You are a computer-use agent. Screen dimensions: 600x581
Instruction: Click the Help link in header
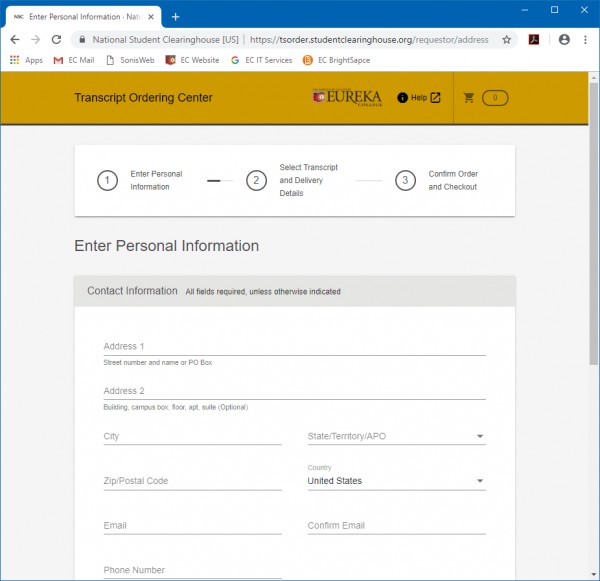coord(418,98)
